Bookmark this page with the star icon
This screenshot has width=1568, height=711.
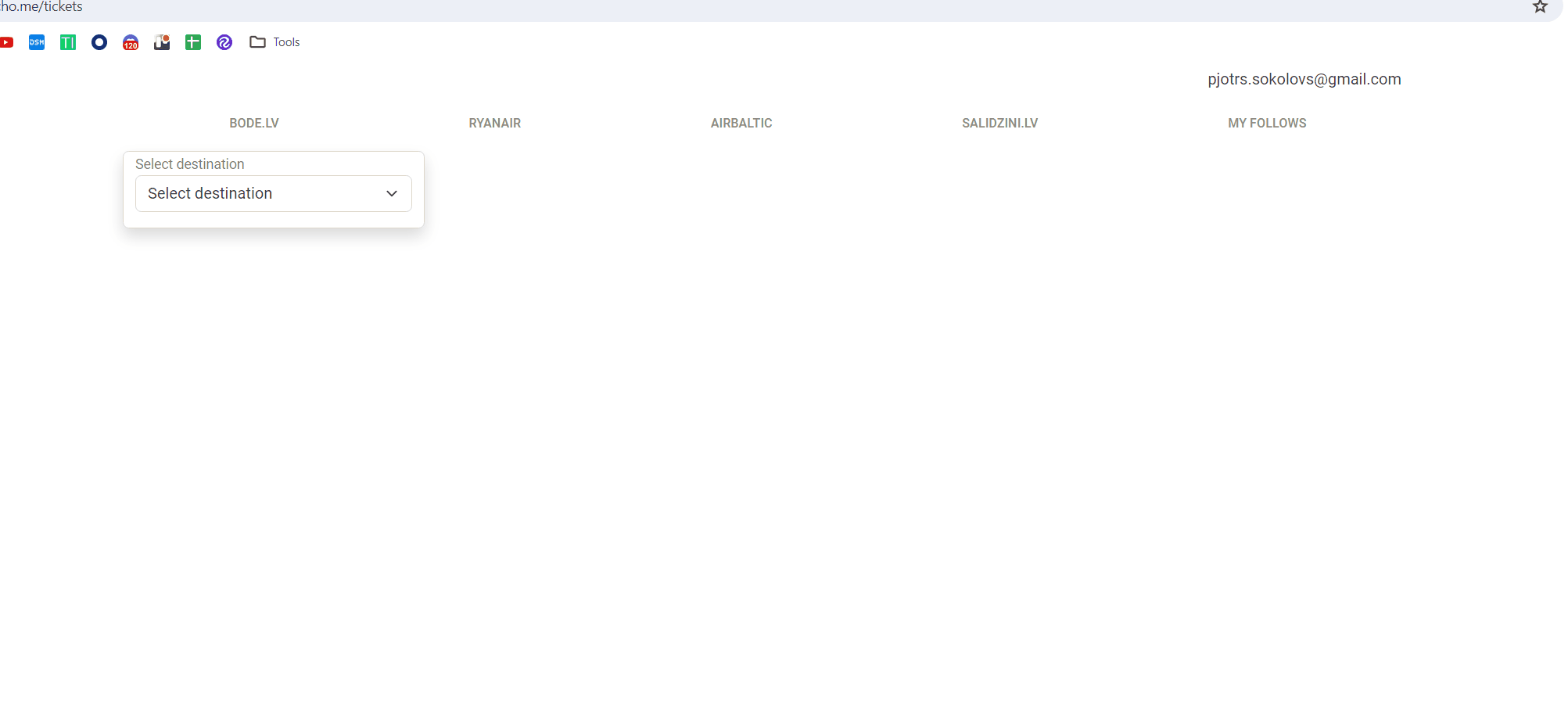[1540, 7]
